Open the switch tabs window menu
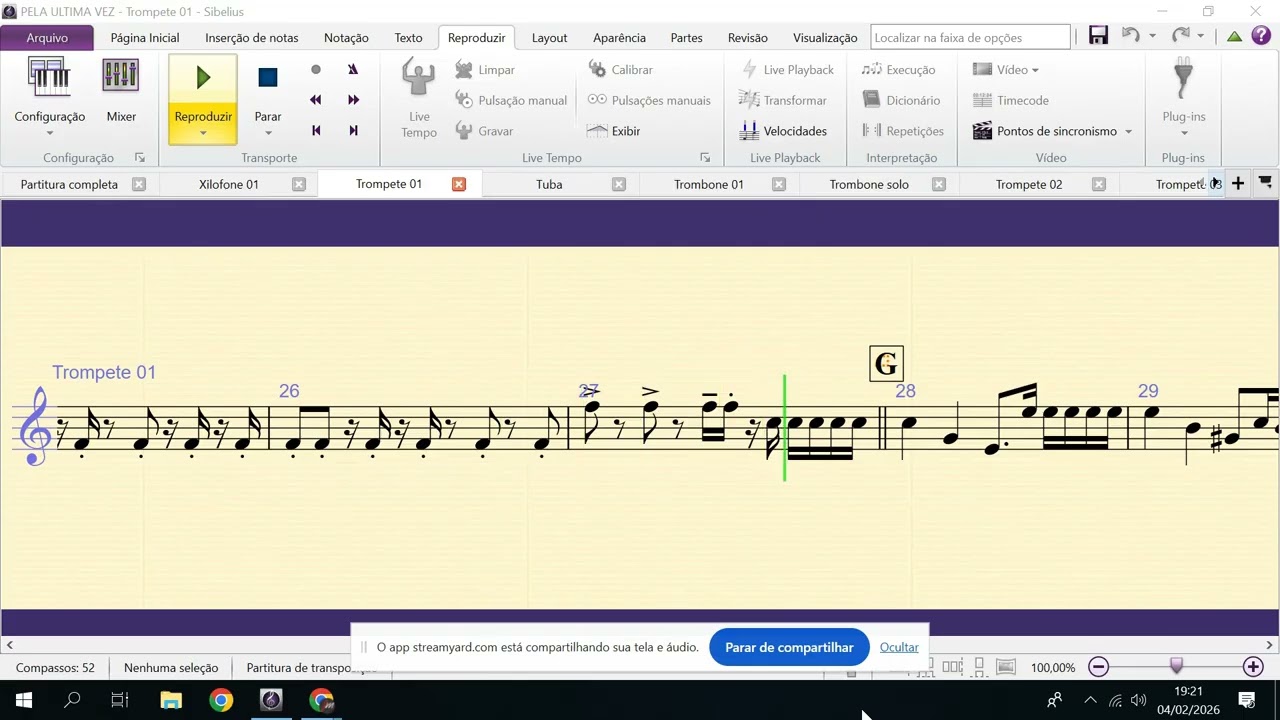 (x=1265, y=183)
